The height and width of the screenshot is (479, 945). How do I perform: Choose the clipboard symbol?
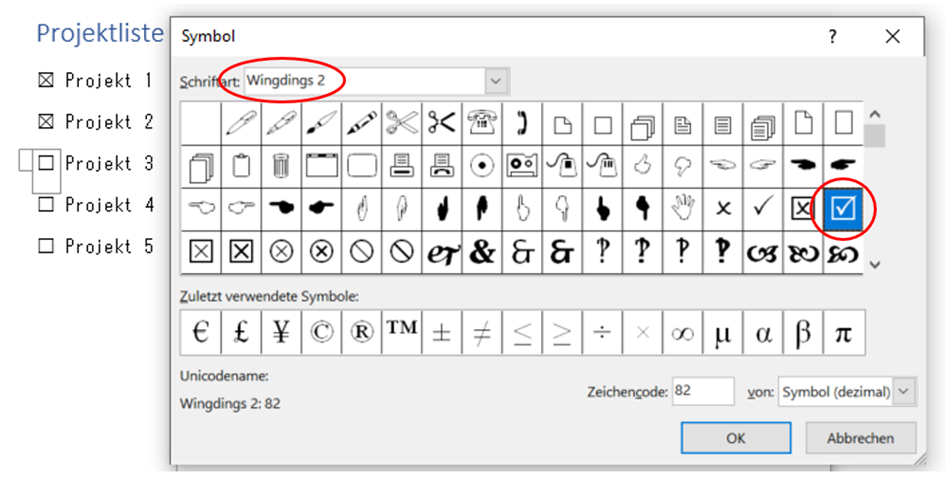click(241, 166)
